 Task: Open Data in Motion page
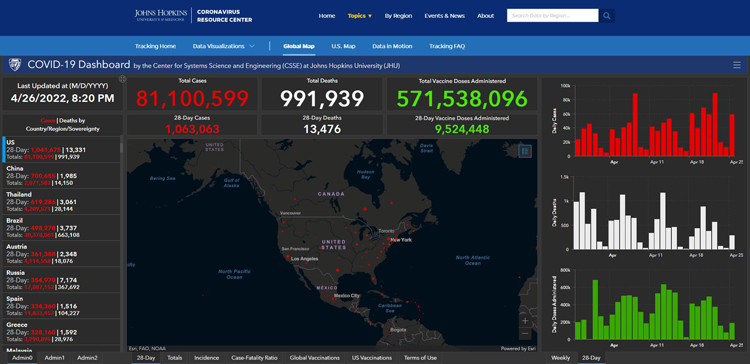tap(392, 46)
